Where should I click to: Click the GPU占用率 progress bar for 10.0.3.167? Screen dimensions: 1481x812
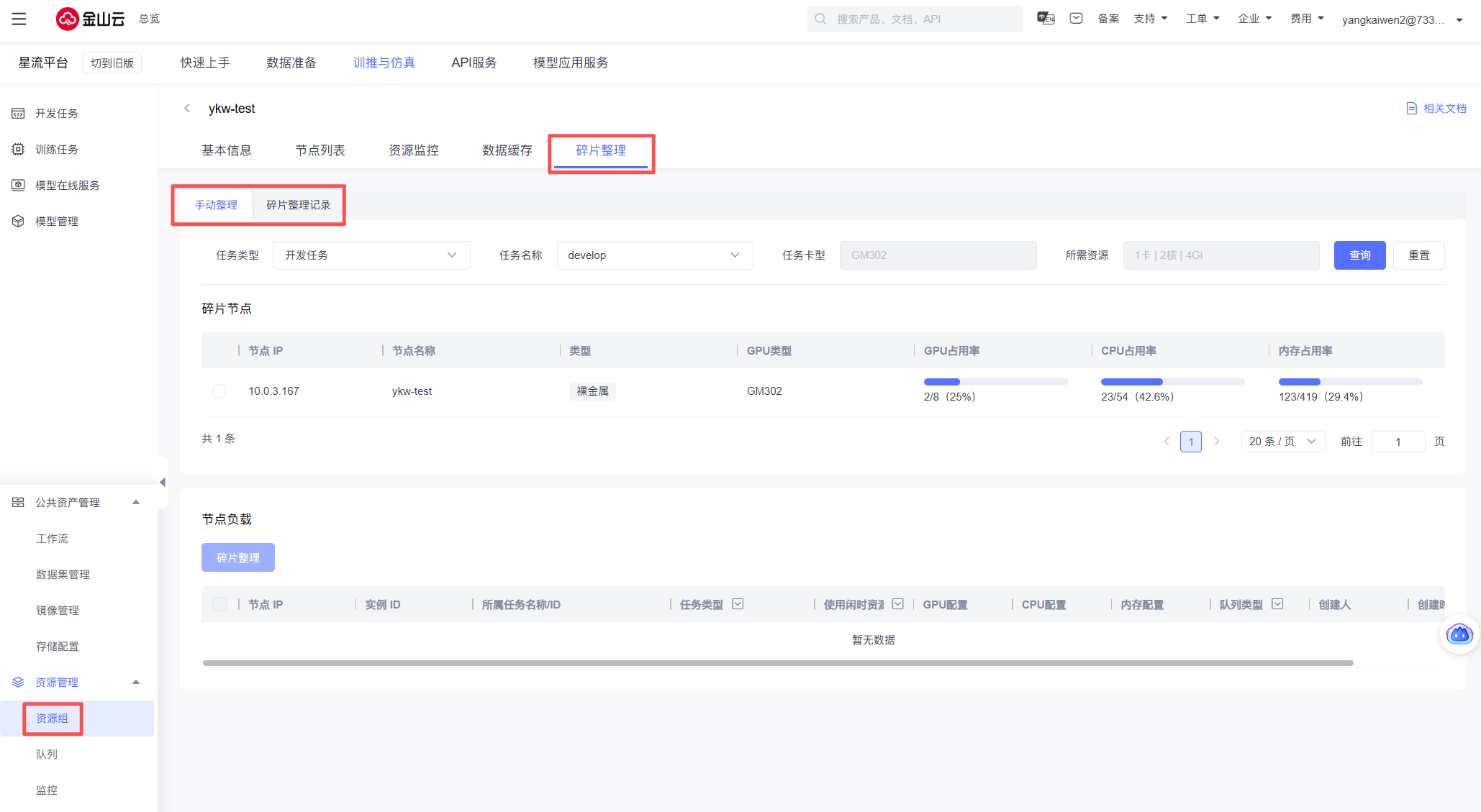point(996,382)
